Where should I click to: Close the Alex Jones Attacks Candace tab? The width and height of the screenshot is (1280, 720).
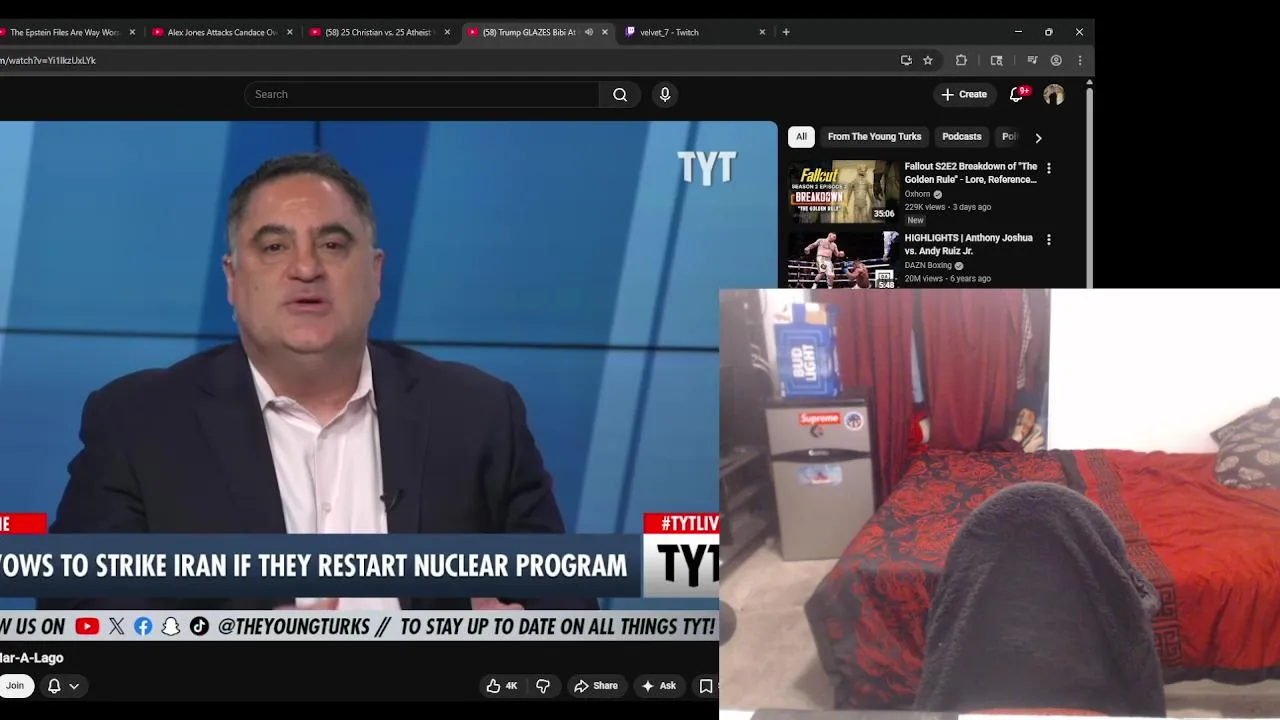tap(290, 32)
